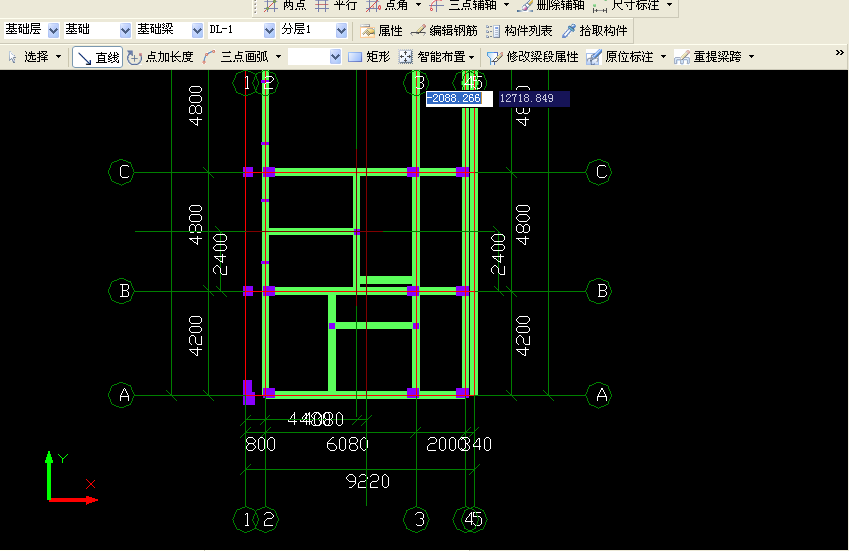Toggle the 直线 line drawing tool
Viewport: 849px width, 551px height.
(x=97, y=57)
